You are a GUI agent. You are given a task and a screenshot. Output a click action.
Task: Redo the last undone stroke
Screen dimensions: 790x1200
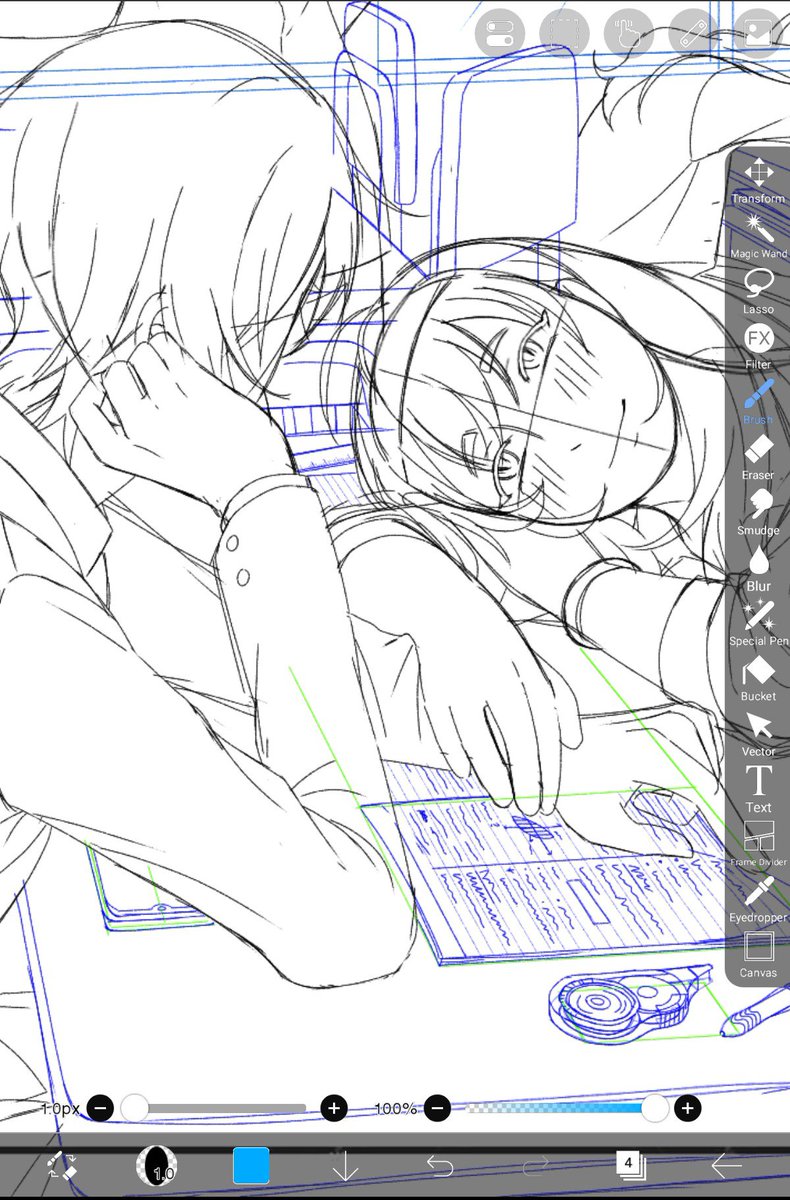[x=535, y=1166]
